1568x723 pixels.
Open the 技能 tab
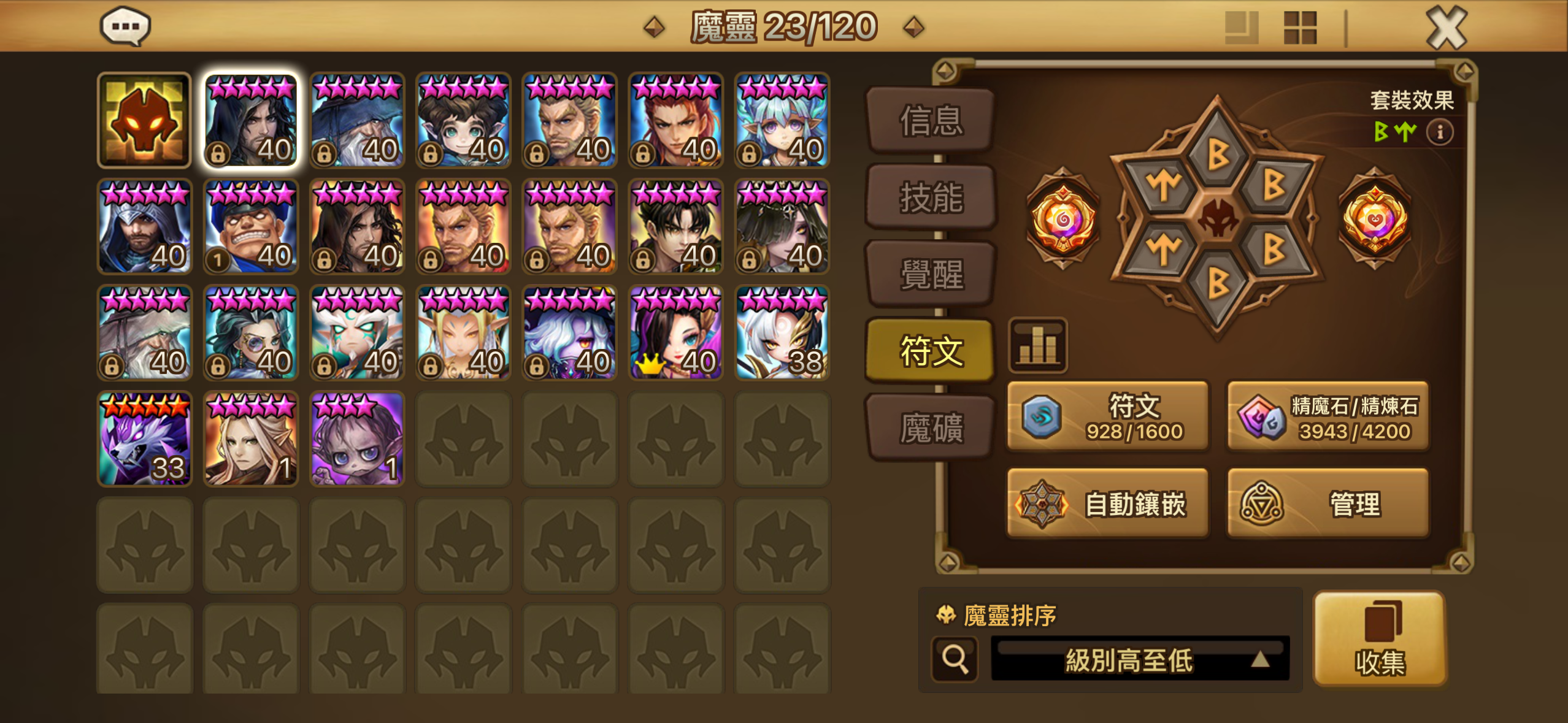[931, 197]
